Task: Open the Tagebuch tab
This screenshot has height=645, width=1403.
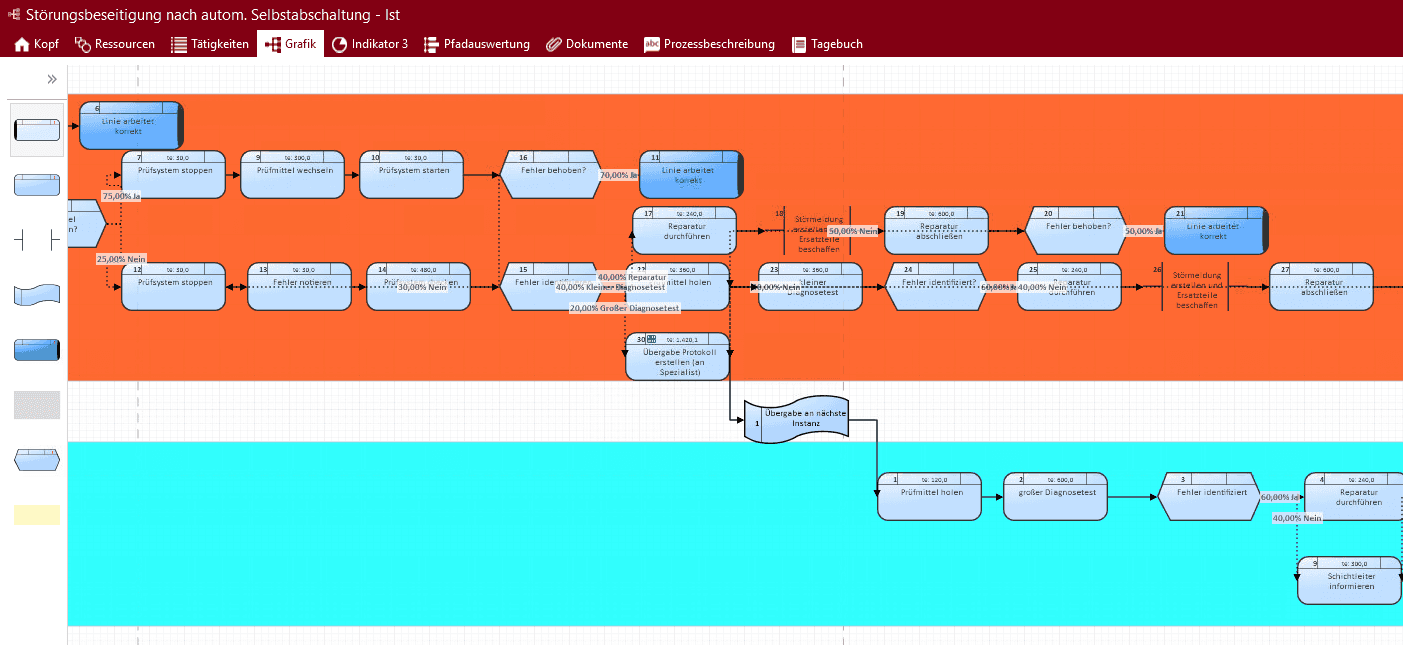Action: [827, 44]
